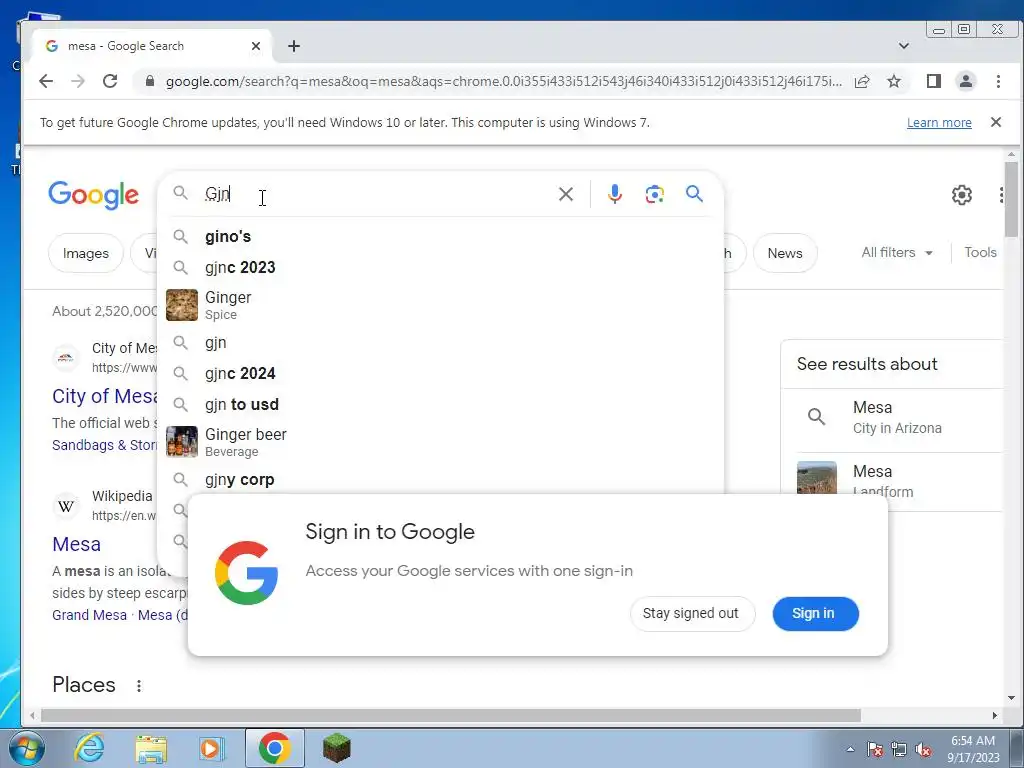Select suggestion gino's
1024x768 pixels.
tap(441, 236)
